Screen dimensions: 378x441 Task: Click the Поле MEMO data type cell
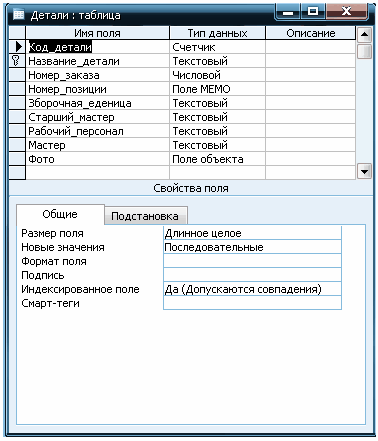coord(217,89)
